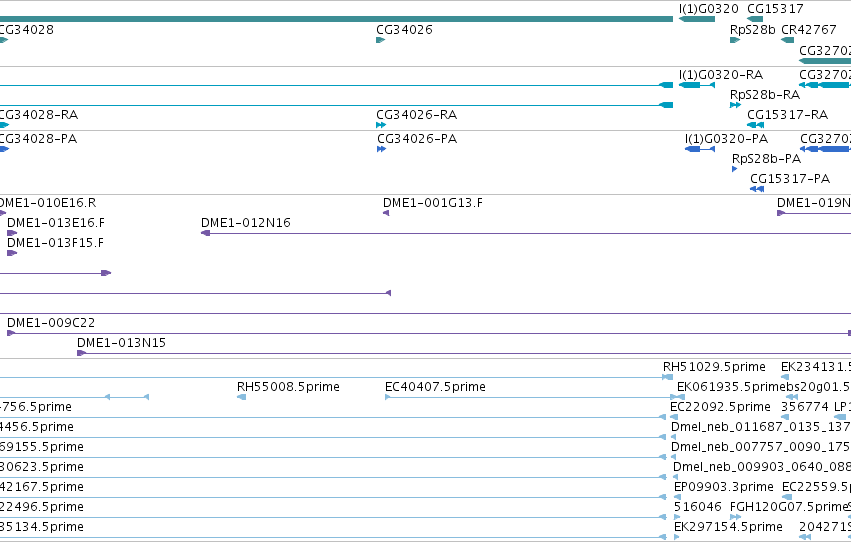The image size is (851, 542).
Task: Click transcript RpS28b-RA label
Action: [x=765, y=95]
